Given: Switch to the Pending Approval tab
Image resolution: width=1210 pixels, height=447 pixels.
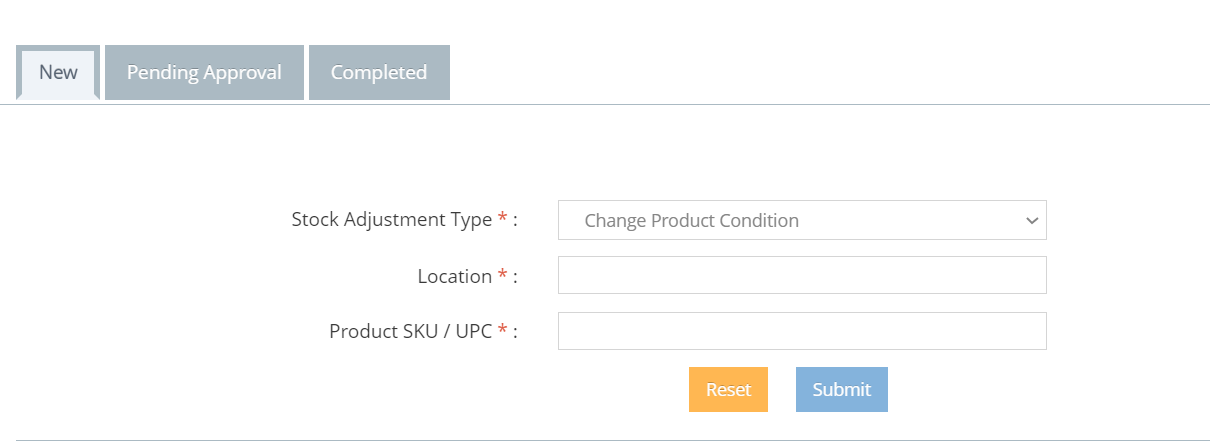Looking at the screenshot, I should [204, 72].
